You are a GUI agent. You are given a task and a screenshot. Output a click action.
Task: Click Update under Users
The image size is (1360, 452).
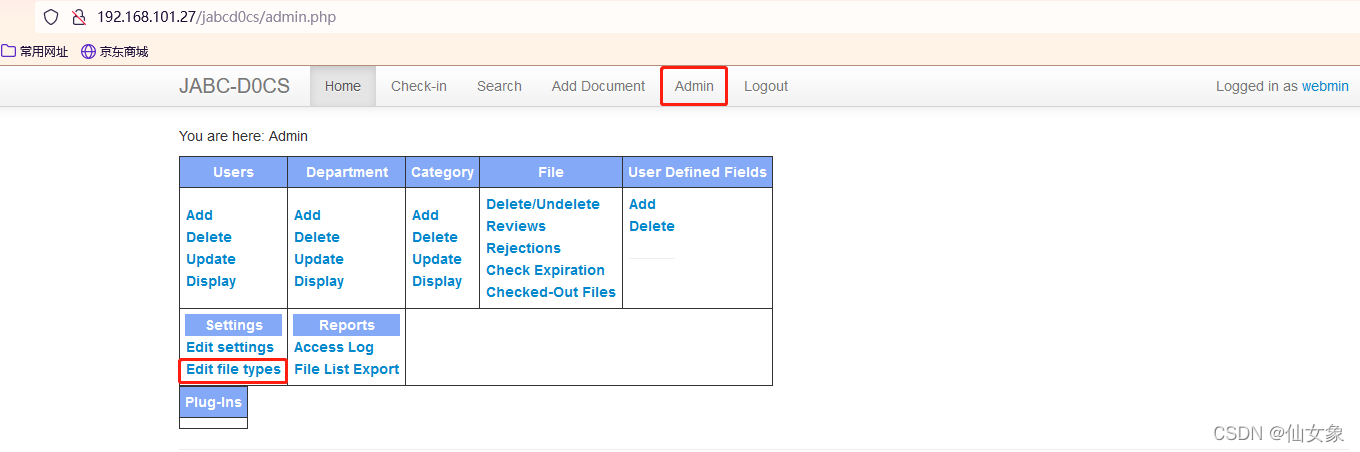point(211,259)
